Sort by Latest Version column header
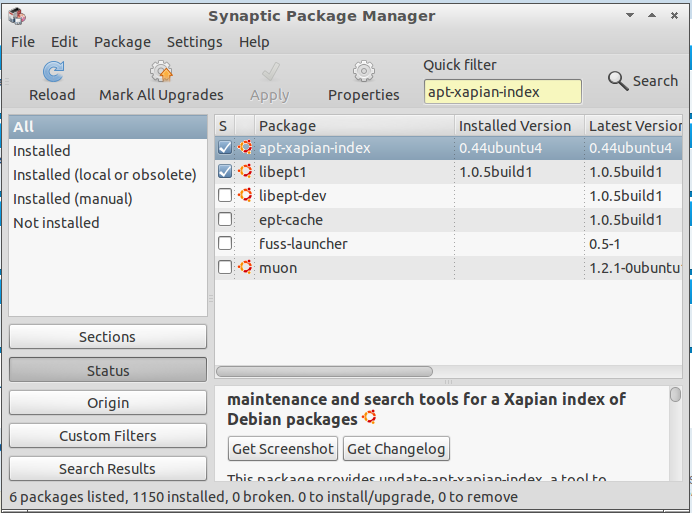Viewport: 692px width, 513px height. pos(634,126)
